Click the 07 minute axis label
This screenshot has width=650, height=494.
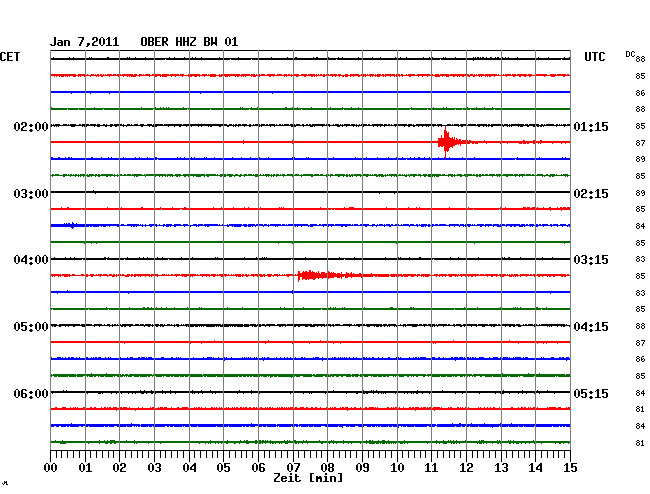(x=293, y=468)
